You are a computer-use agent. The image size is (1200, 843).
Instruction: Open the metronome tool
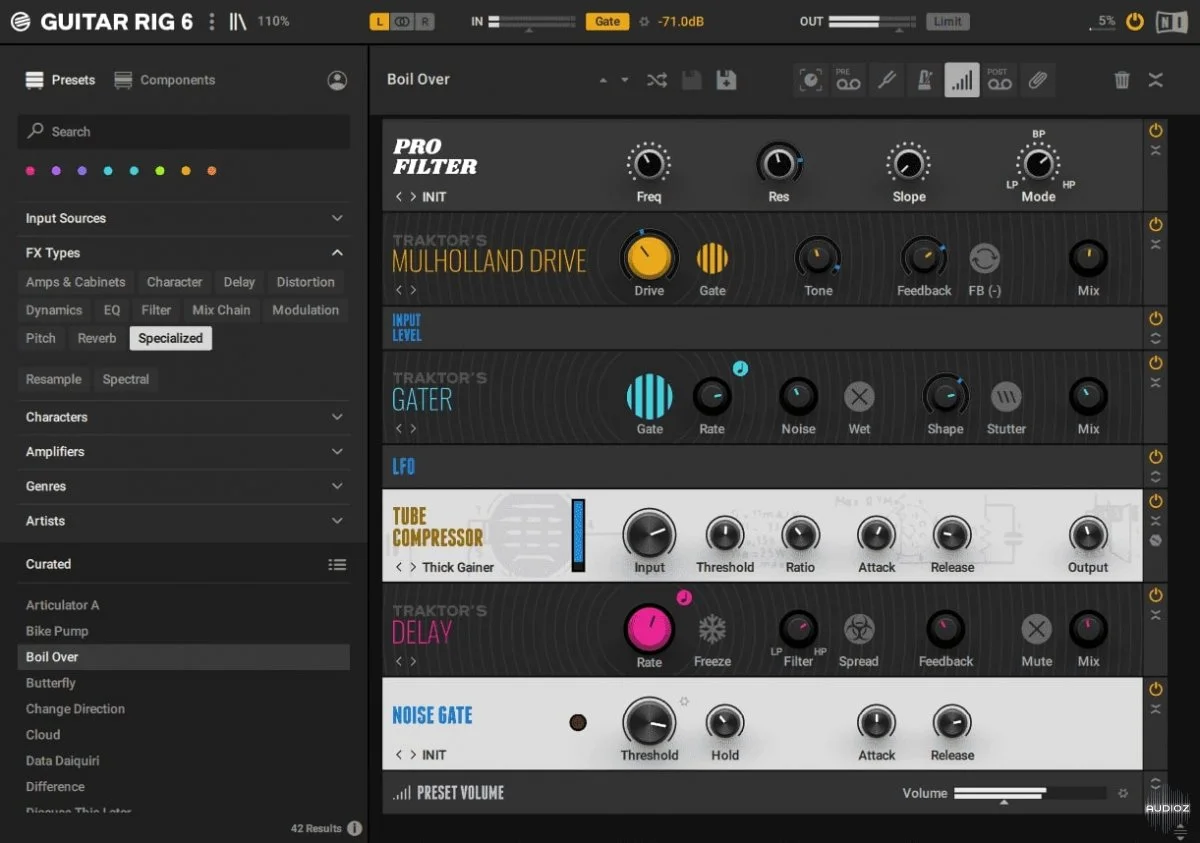coord(923,80)
